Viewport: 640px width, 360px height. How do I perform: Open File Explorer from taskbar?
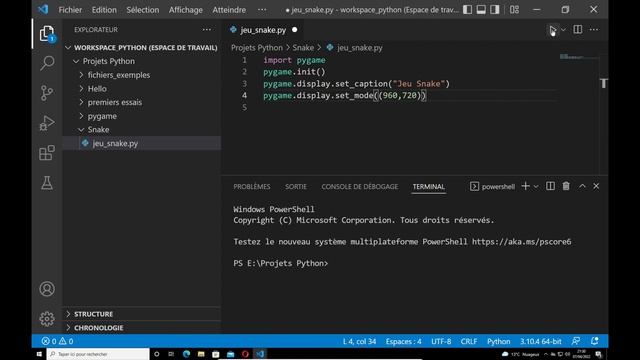click(201, 354)
